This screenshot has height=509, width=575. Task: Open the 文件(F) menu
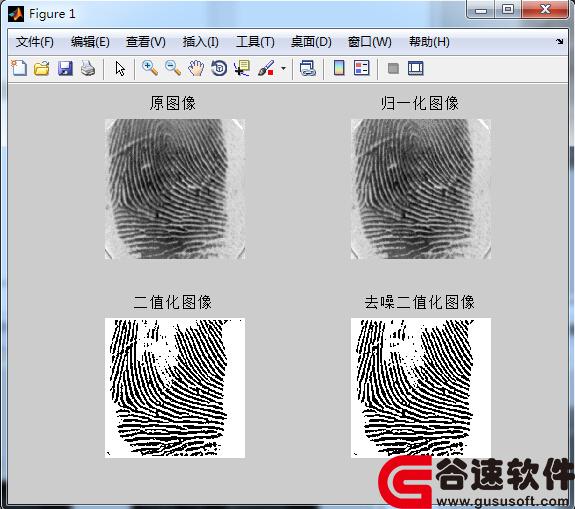35,42
